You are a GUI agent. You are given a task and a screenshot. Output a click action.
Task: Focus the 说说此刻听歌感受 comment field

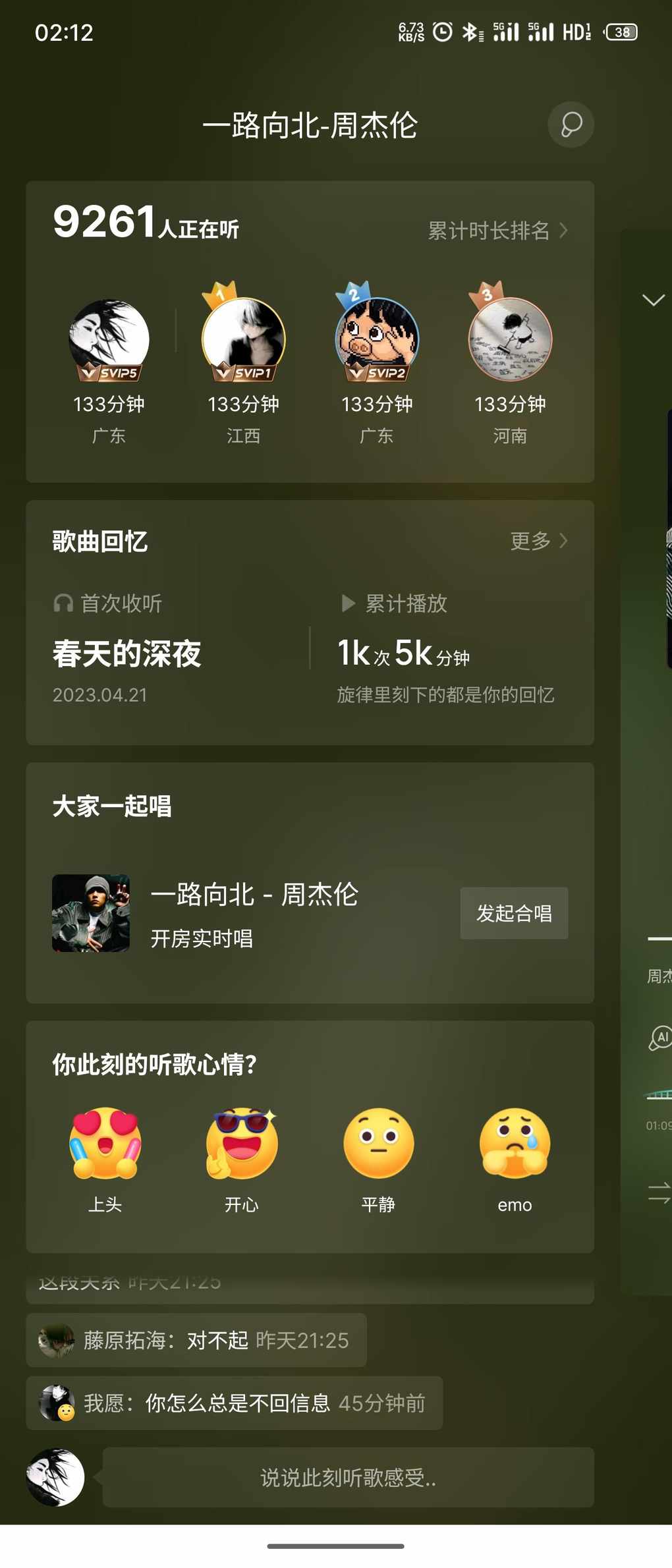pos(348,1477)
